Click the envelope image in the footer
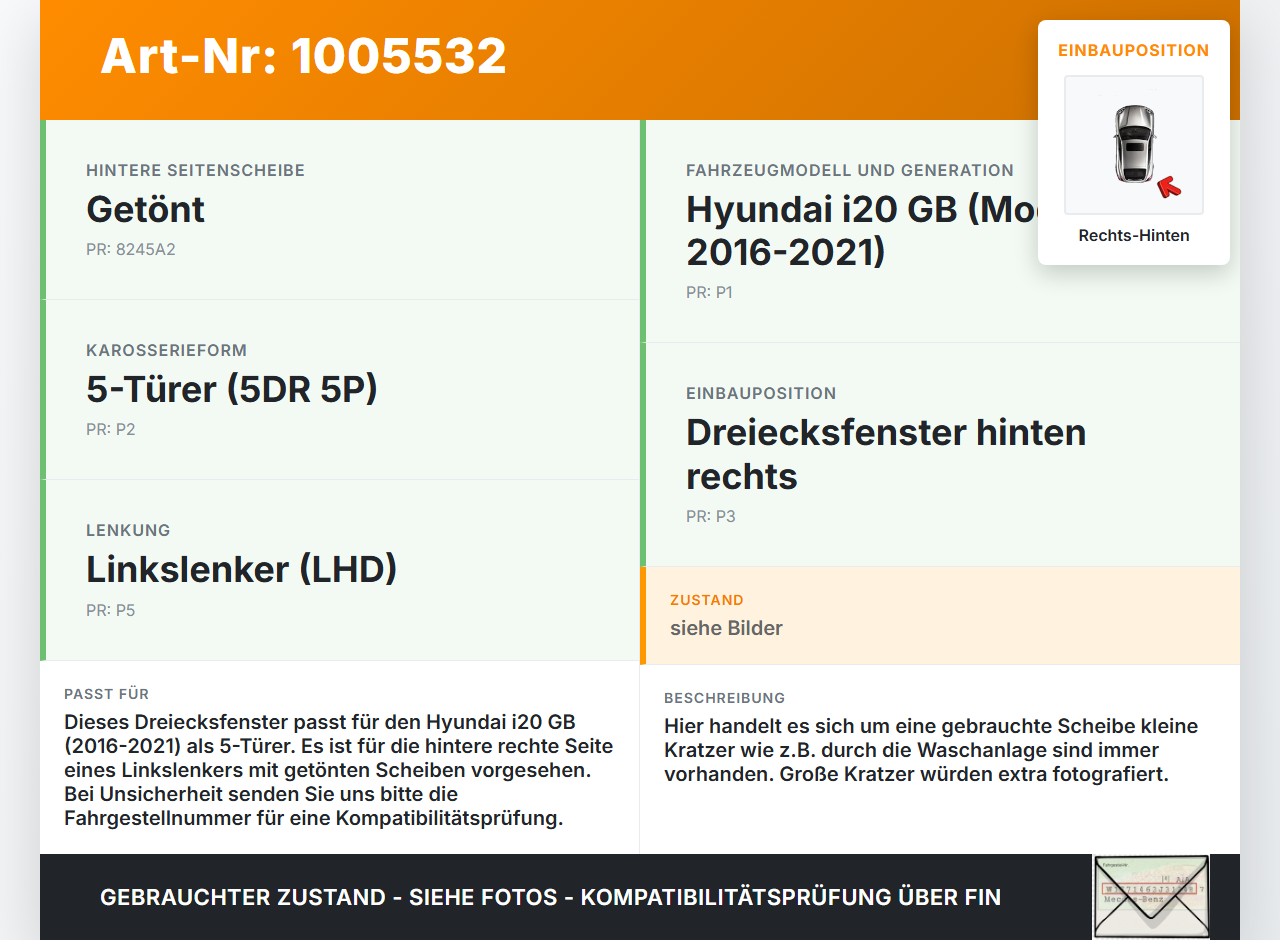 pyautogui.click(x=1151, y=897)
